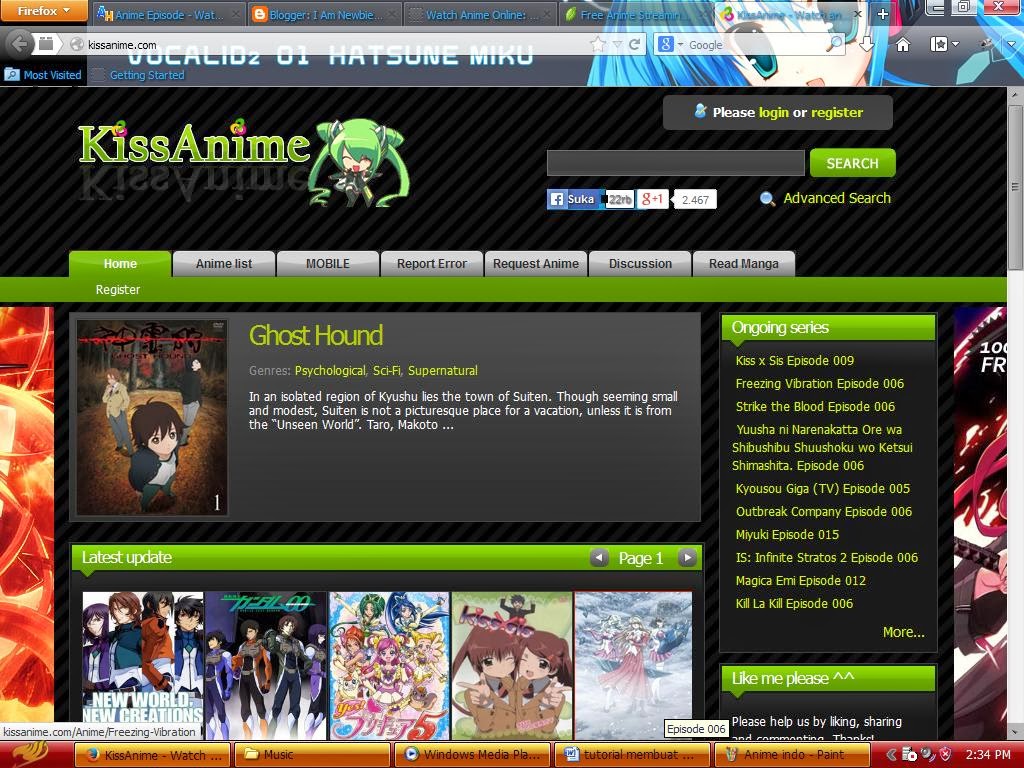The image size is (1024, 768).
Task: Open the Home navigation tab
Action: pos(120,264)
